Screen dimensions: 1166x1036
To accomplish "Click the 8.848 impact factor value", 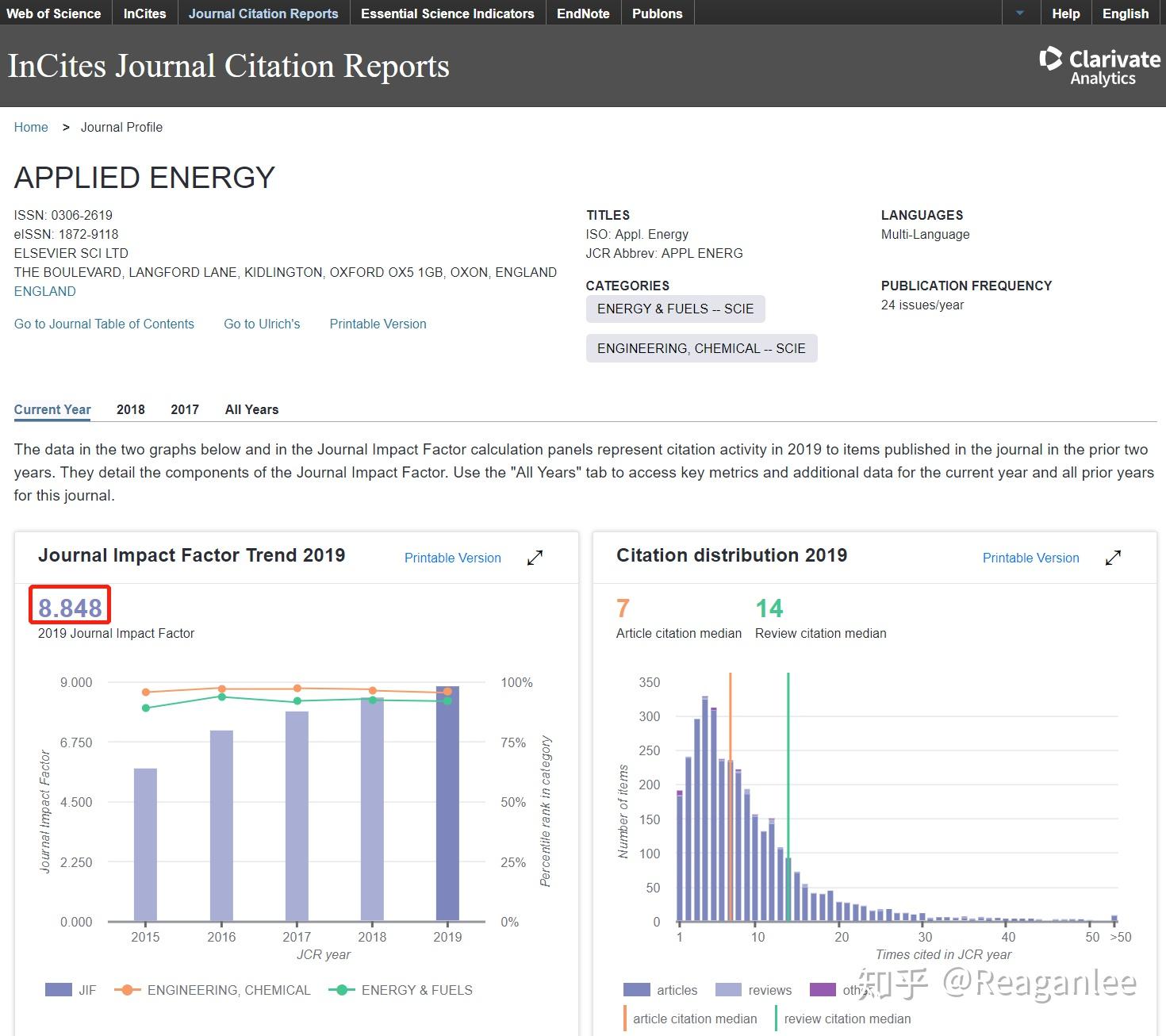I will point(70,608).
